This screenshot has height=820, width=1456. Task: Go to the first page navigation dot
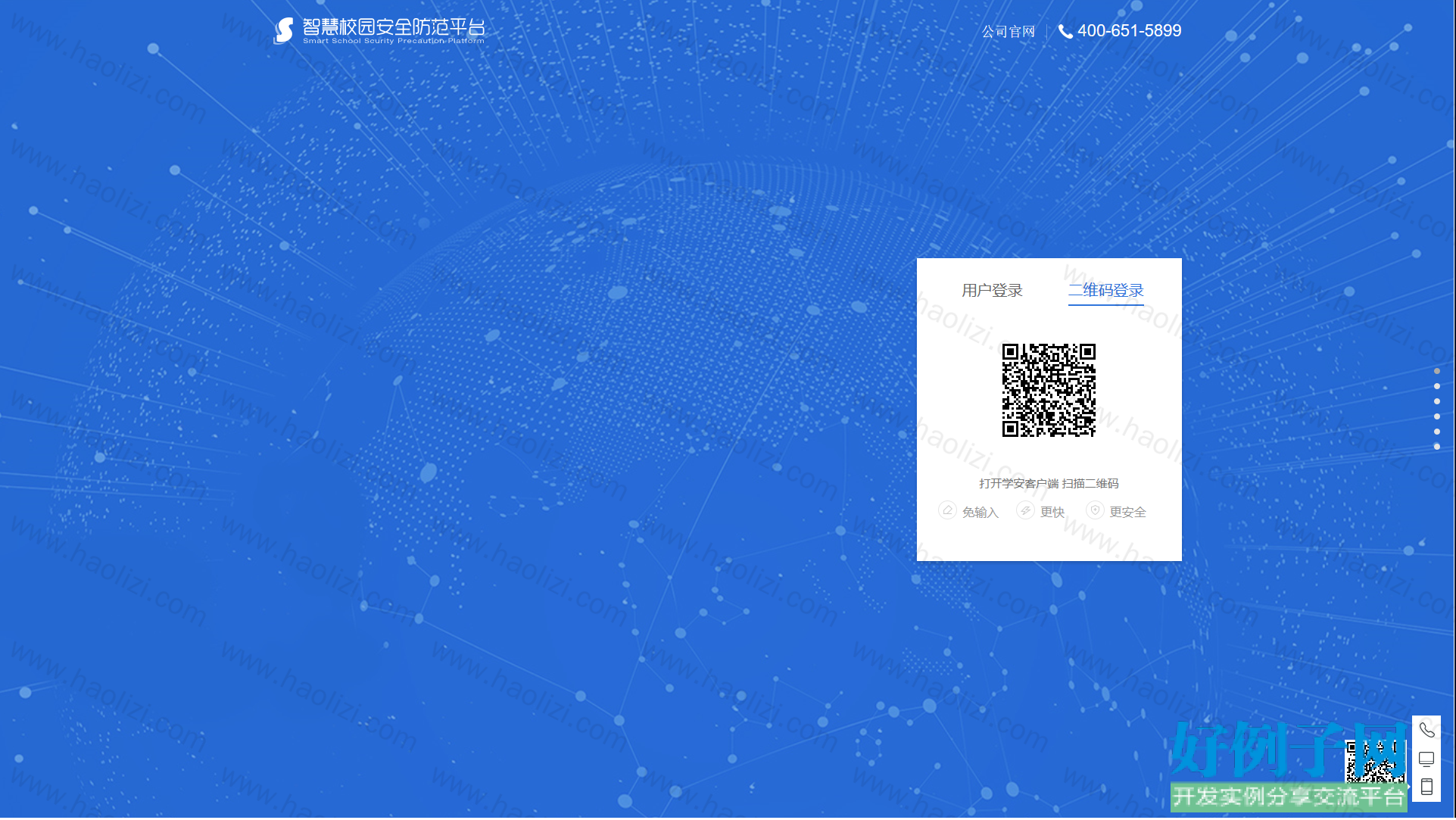(1437, 372)
